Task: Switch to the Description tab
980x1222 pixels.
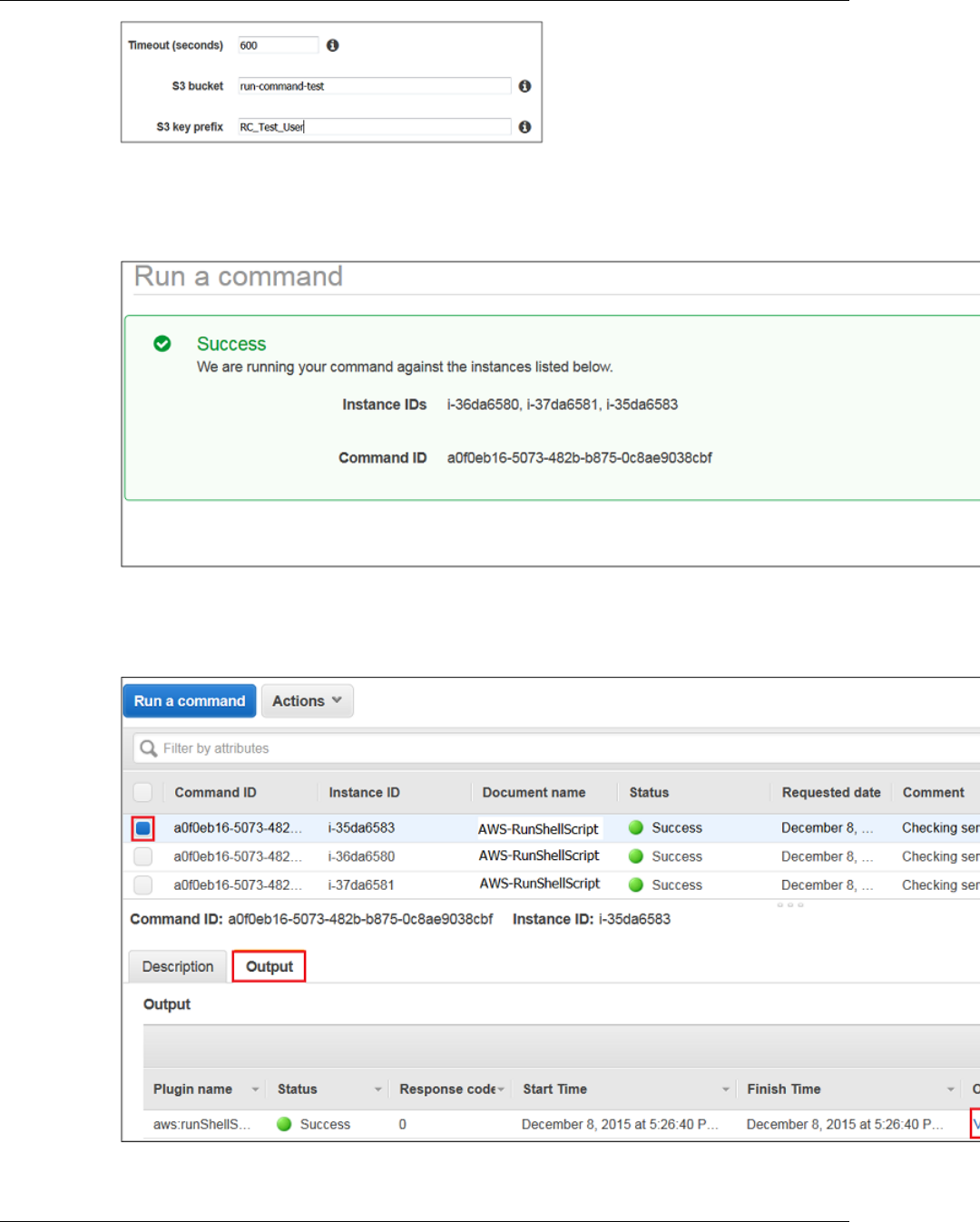Action: [x=178, y=966]
